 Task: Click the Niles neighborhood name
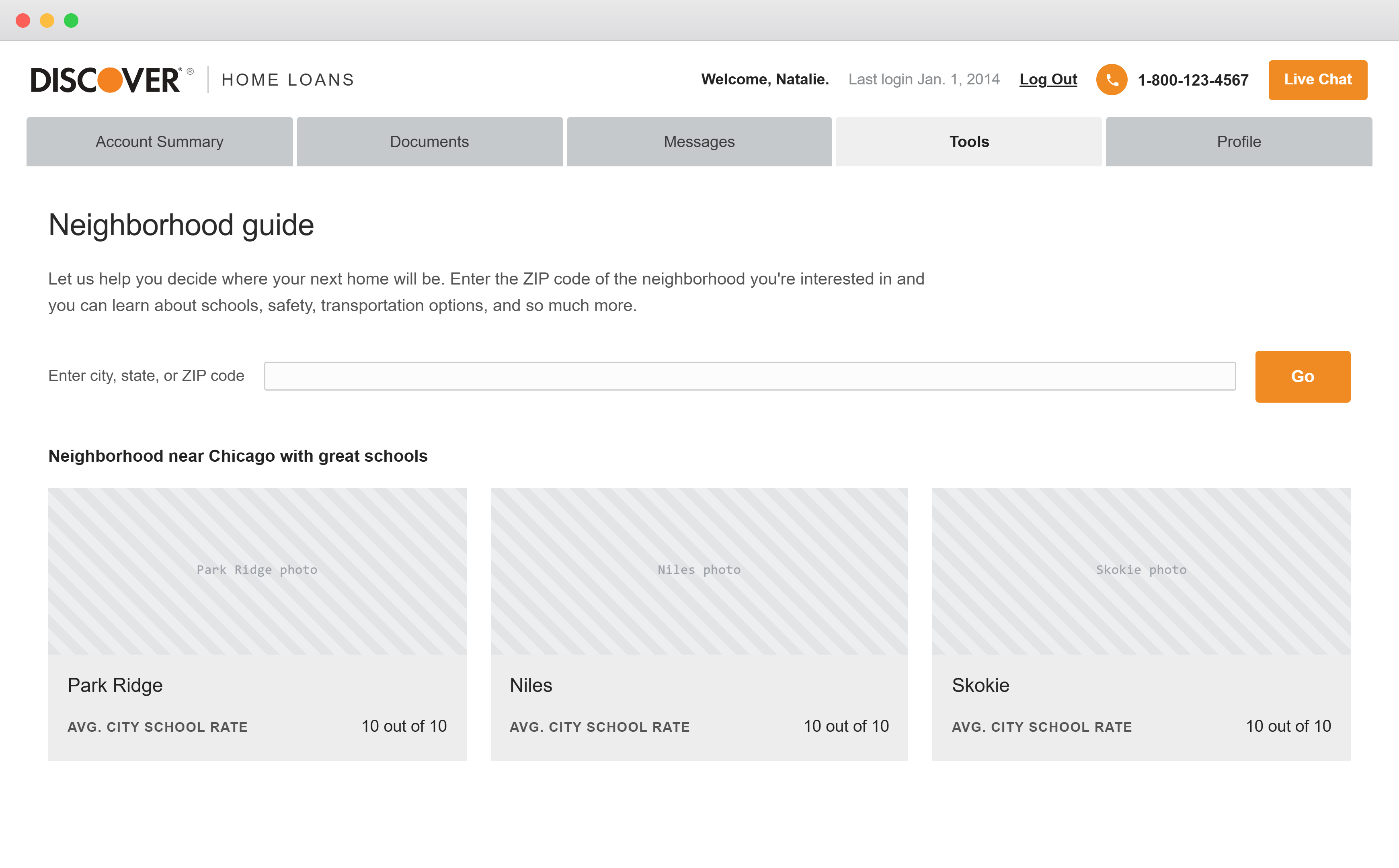[531, 686]
